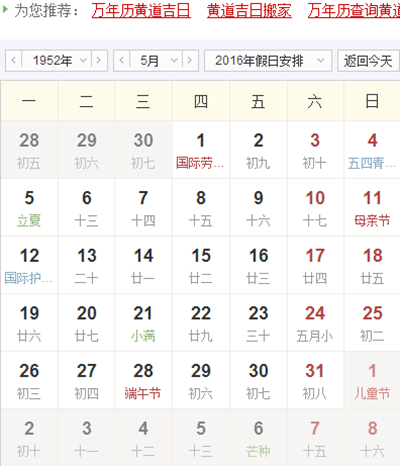Image resolution: width=400 pixels, height=466 pixels.
Task: Open the 1952年 year dropdown
Action: pyautogui.click(x=57, y=61)
